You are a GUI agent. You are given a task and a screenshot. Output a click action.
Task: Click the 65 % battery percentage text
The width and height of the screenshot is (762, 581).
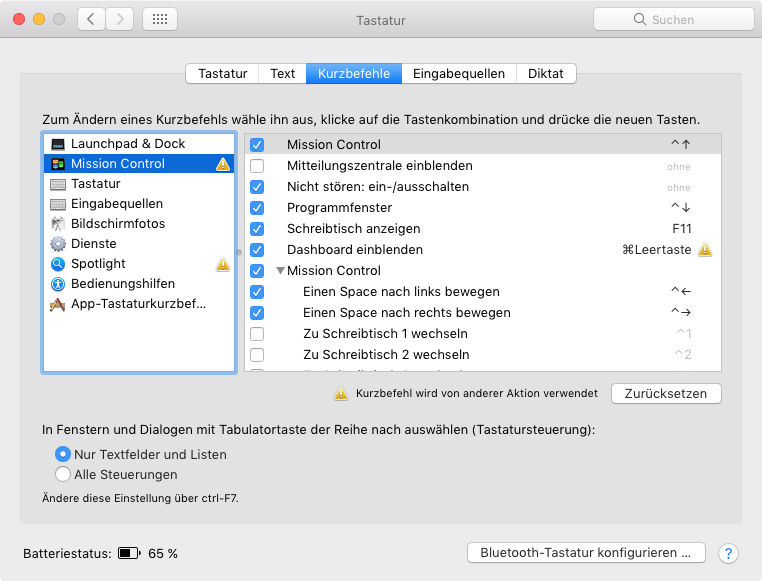click(x=163, y=554)
